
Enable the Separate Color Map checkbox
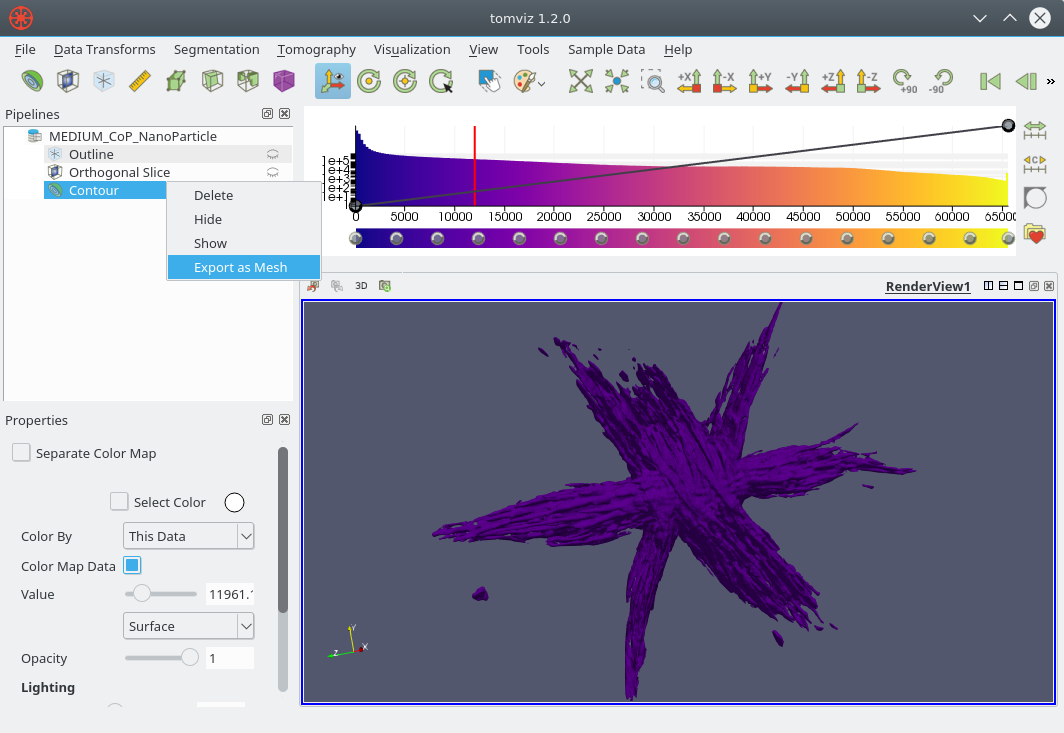pyautogui.click(x=21, y=453)
